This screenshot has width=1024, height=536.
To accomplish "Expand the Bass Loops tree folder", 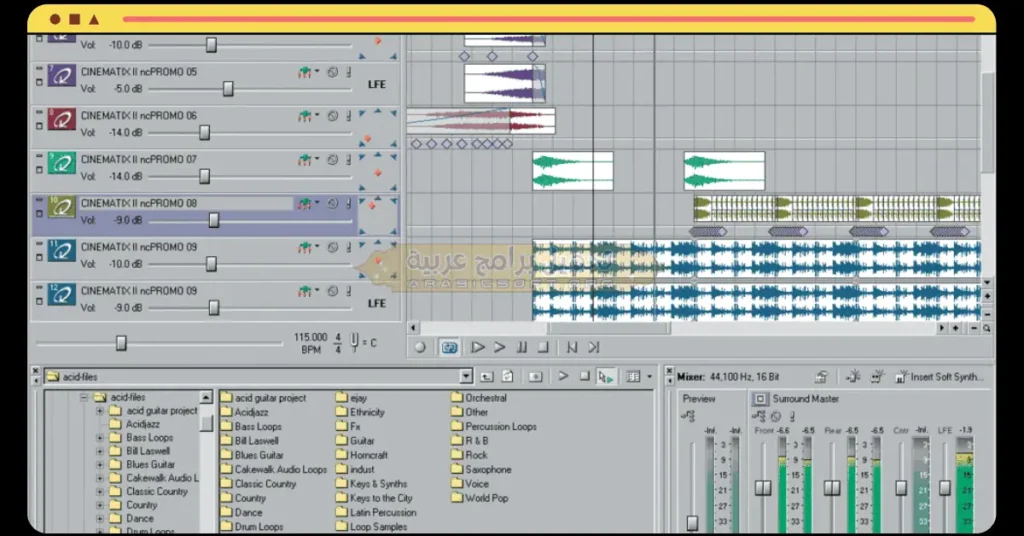I will 100,437.
